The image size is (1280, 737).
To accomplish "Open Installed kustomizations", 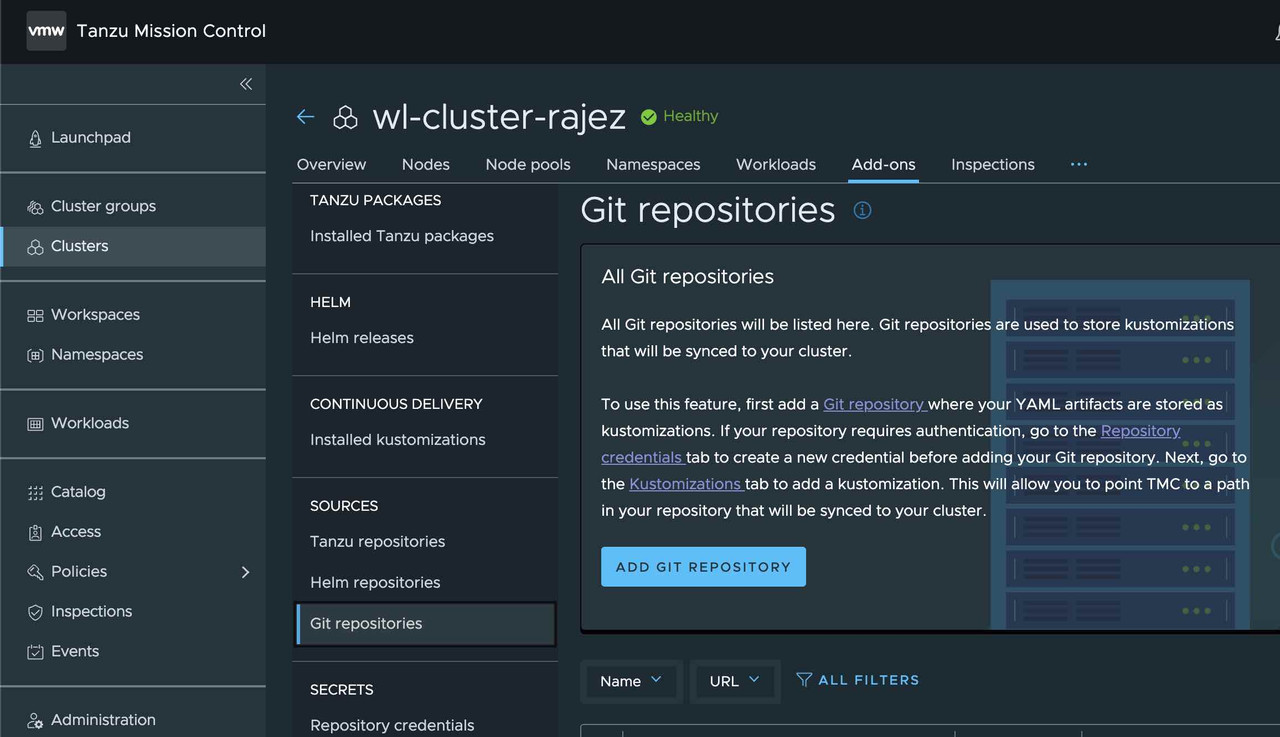I will coord(398,440).
